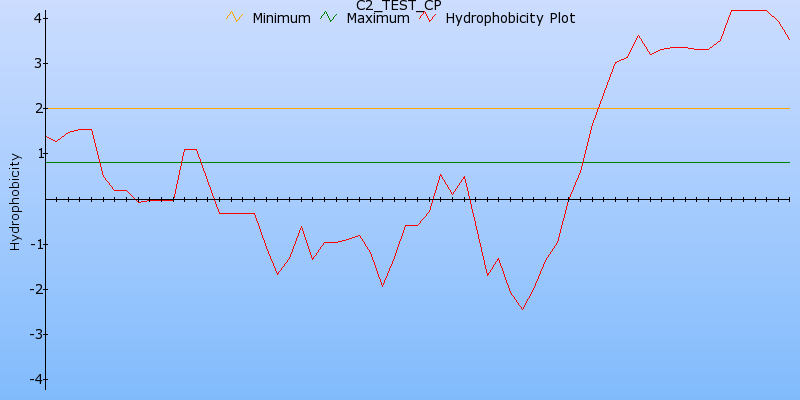Viewport: 800px width, 400px height.
Task: Click the orange Minimum legend line icon
Action: click(235, 17)
